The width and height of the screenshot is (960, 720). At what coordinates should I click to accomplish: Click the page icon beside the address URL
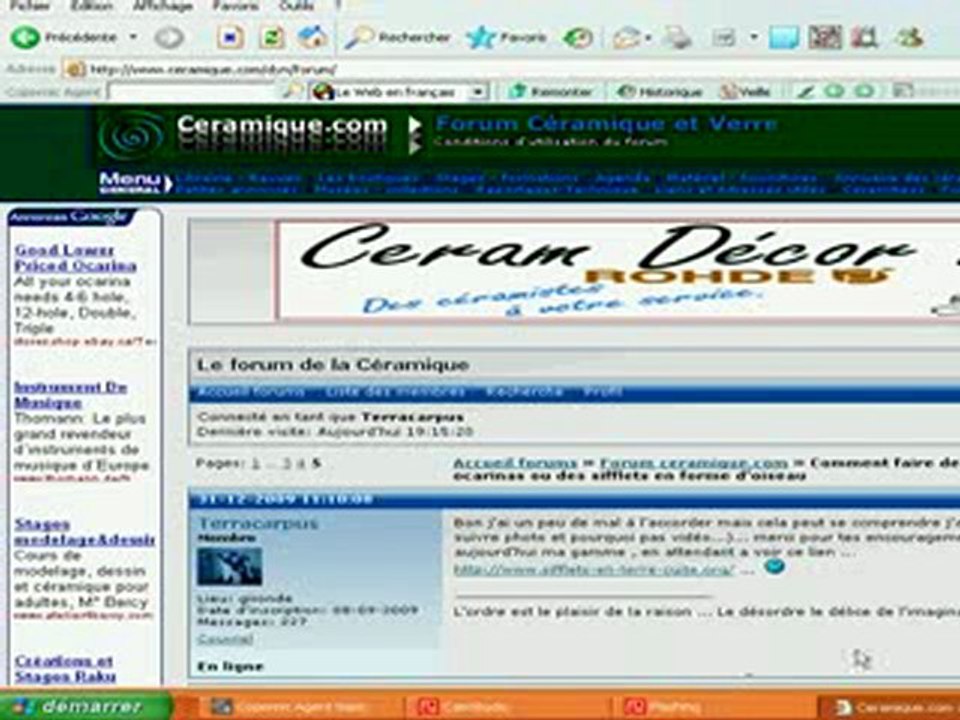click(x=75, y=69)
